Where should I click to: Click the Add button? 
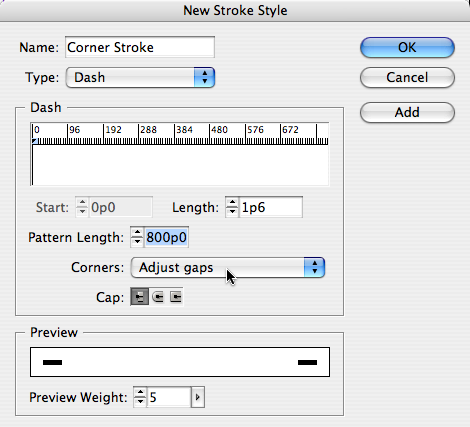tap(407, 112)
